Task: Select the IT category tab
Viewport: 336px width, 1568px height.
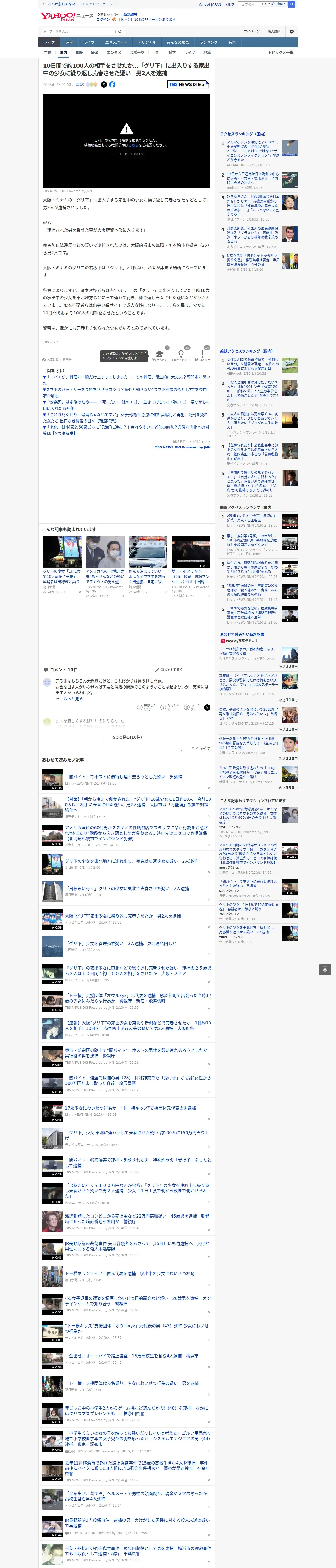Action: pyautogui.click(x=156, y=52)
